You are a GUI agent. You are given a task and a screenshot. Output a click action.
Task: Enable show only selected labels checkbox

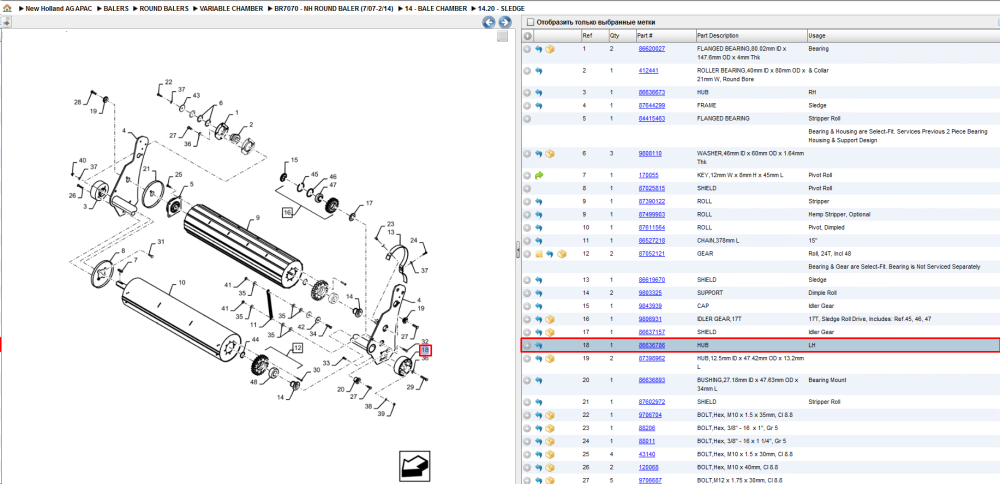tap(531, 22)
